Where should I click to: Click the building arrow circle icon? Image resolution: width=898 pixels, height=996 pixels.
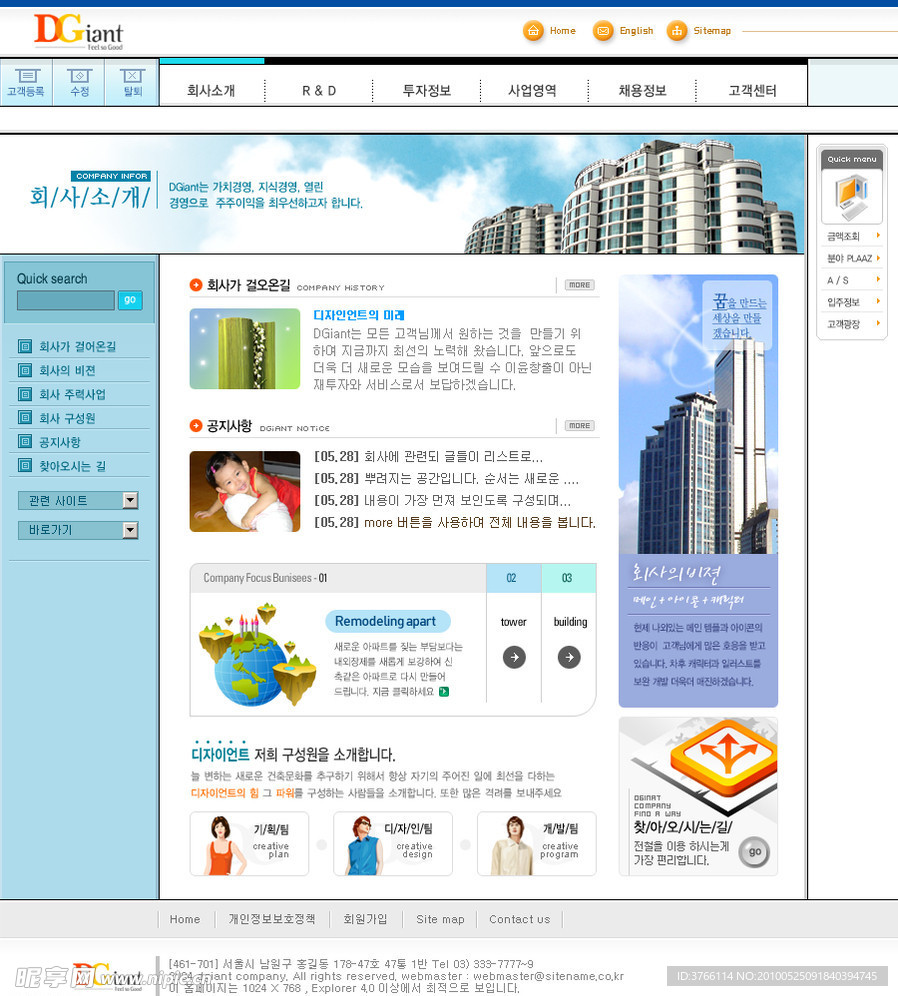(x=569, y=657)
